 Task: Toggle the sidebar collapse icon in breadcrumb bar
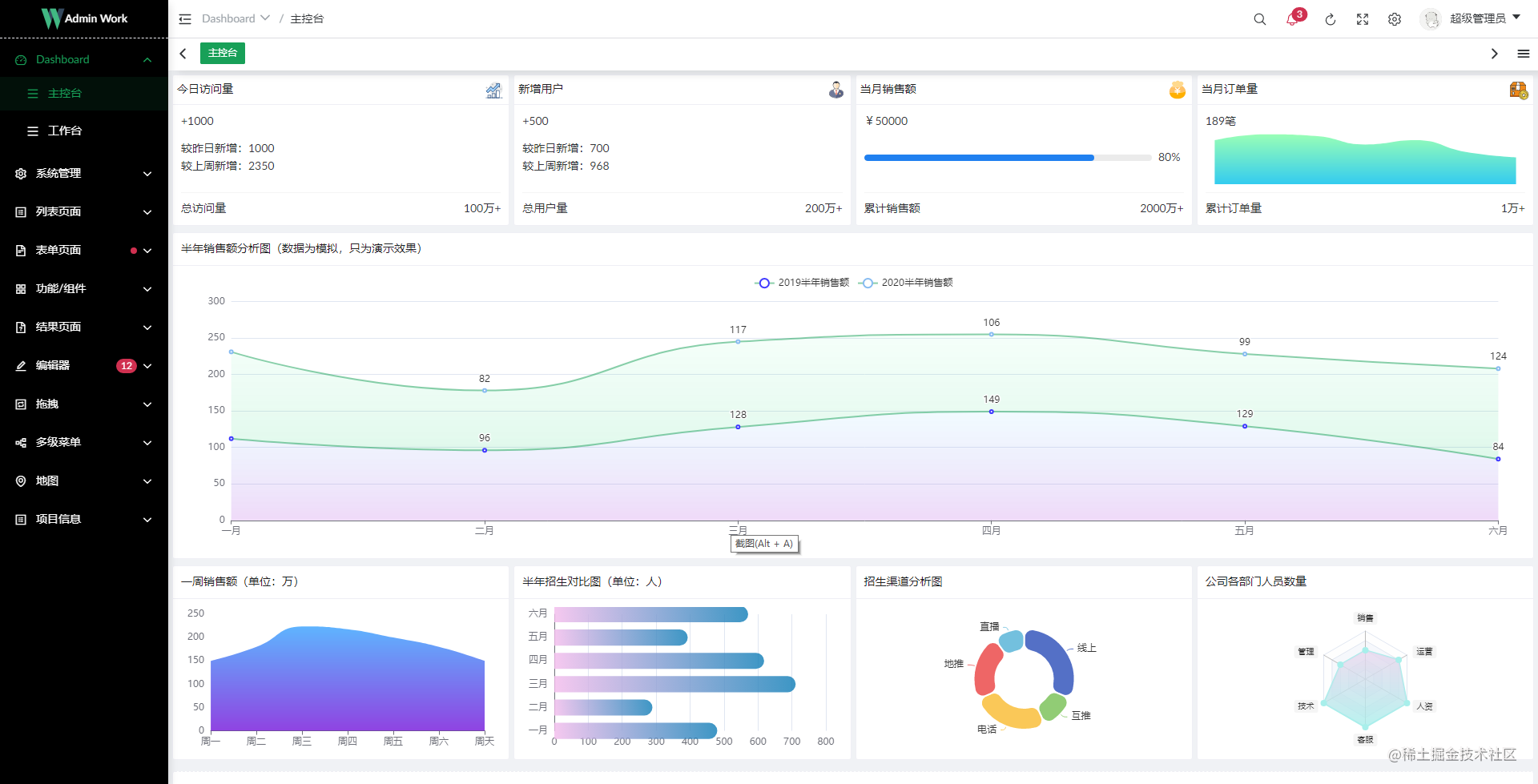[x=184, y=18]
